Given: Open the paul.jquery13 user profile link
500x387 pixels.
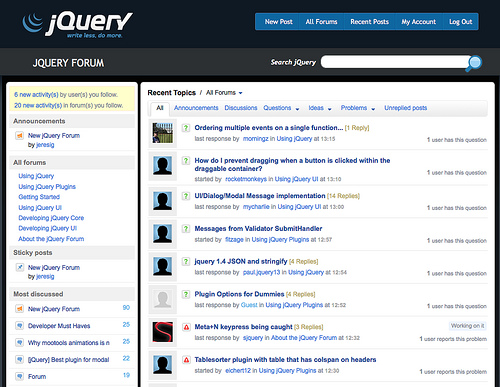Looking at the screenshot, I should pos(261,272).
